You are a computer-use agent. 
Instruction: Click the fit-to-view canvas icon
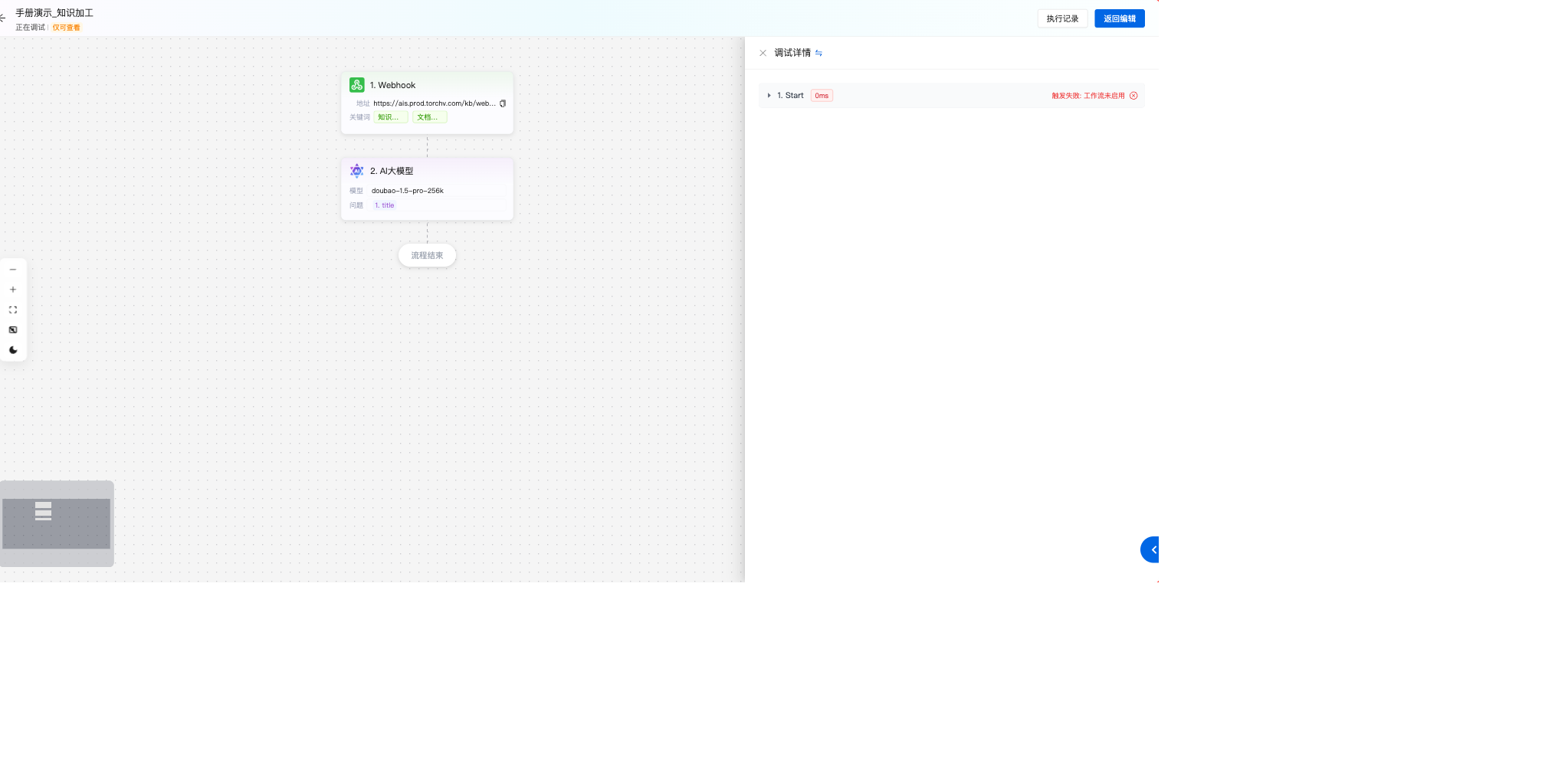[x=13, y=310]
